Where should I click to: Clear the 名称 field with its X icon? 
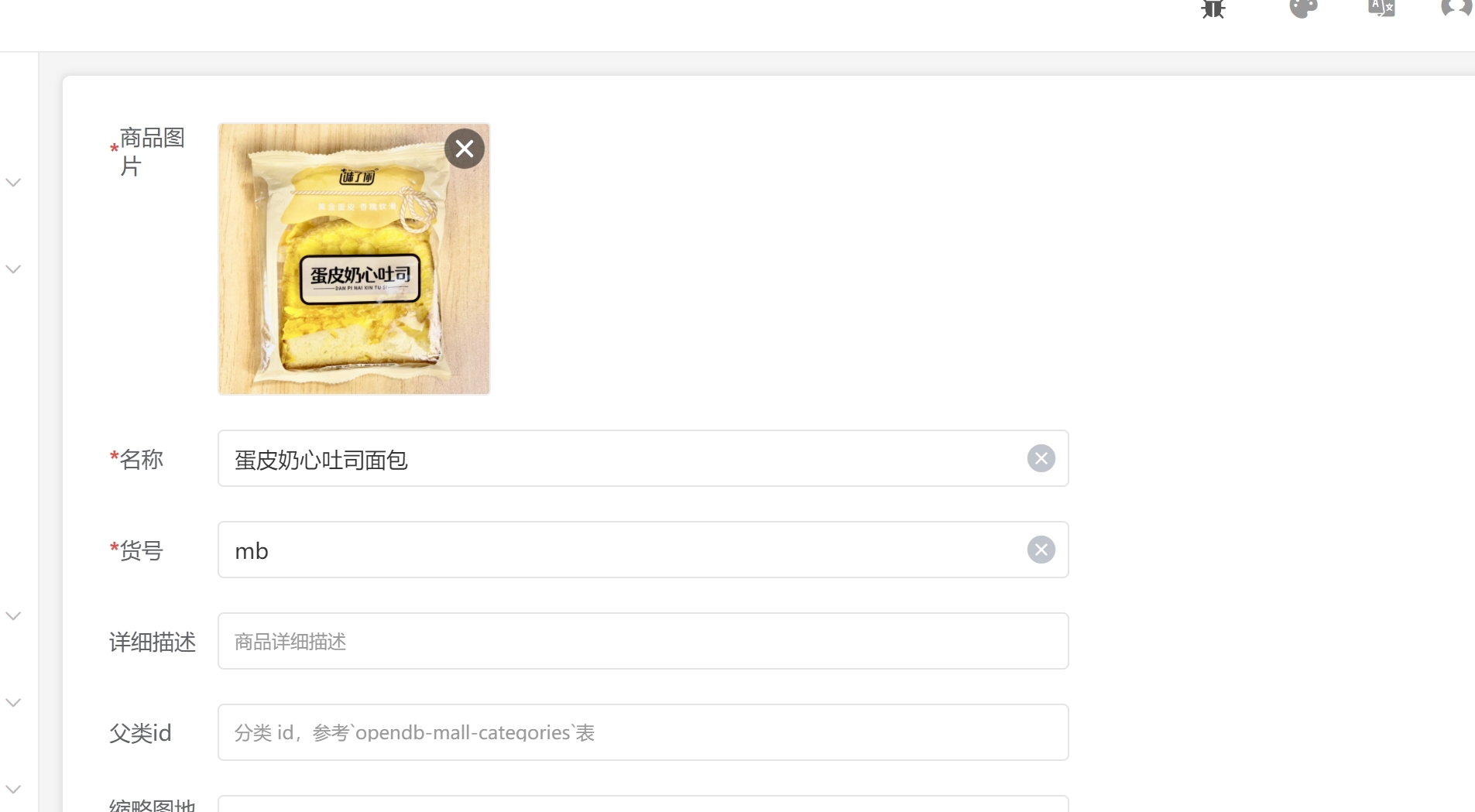[1041, 458]
